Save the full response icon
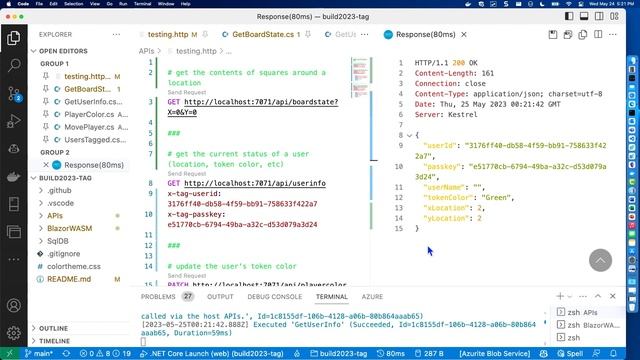The width and height of the screenshot is (640, 360). [x=553, y=35]
